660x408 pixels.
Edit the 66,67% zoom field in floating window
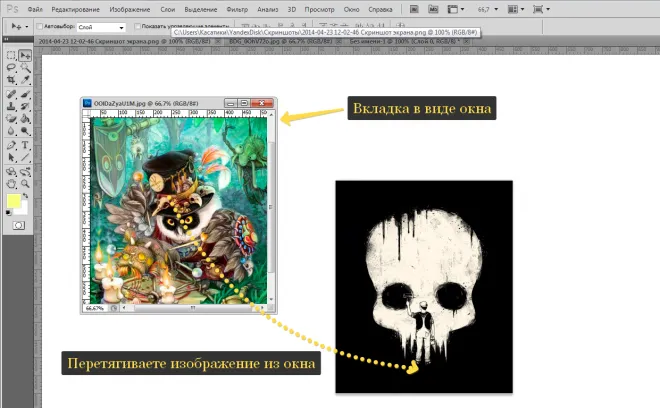pyautogui.click(x=95, y=308)
